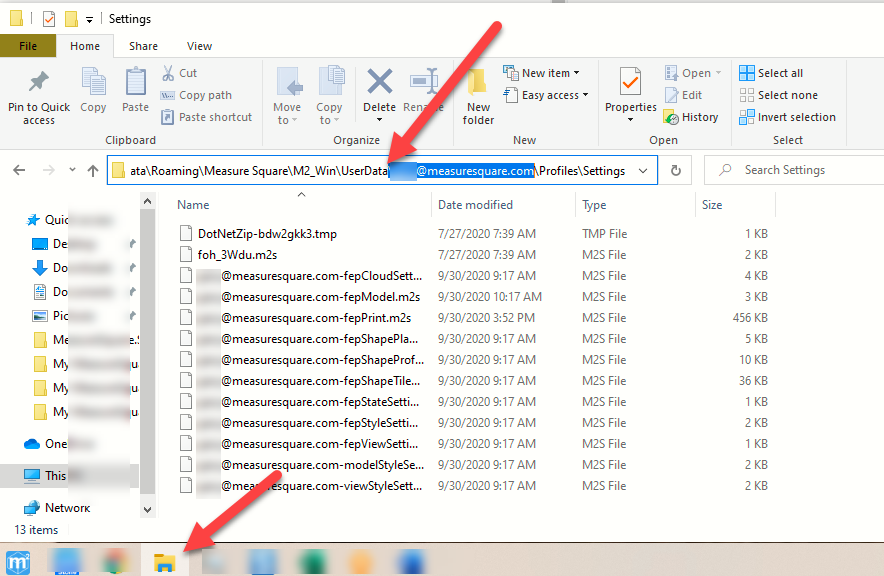Click the New folder button

pos(478,96)
